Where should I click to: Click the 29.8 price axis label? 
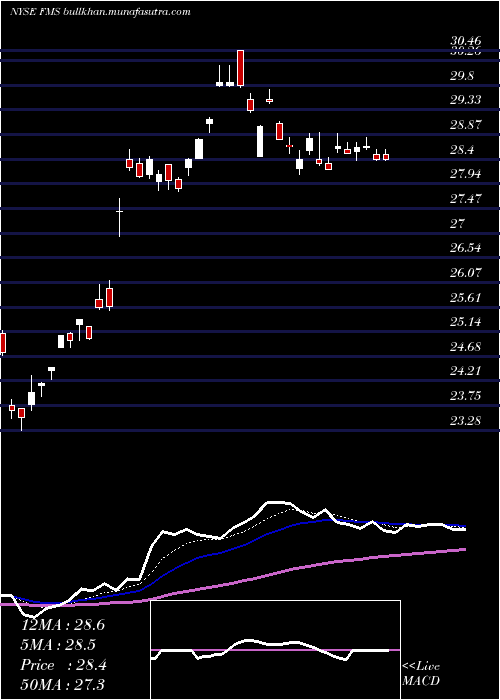[462, 75]
